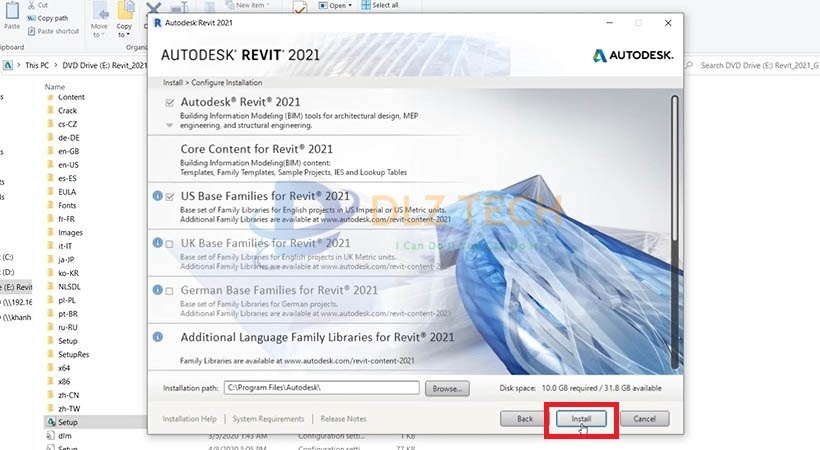The image size is (820, 450).
Task: Go Back in the Revit installer
Action: 525,419
